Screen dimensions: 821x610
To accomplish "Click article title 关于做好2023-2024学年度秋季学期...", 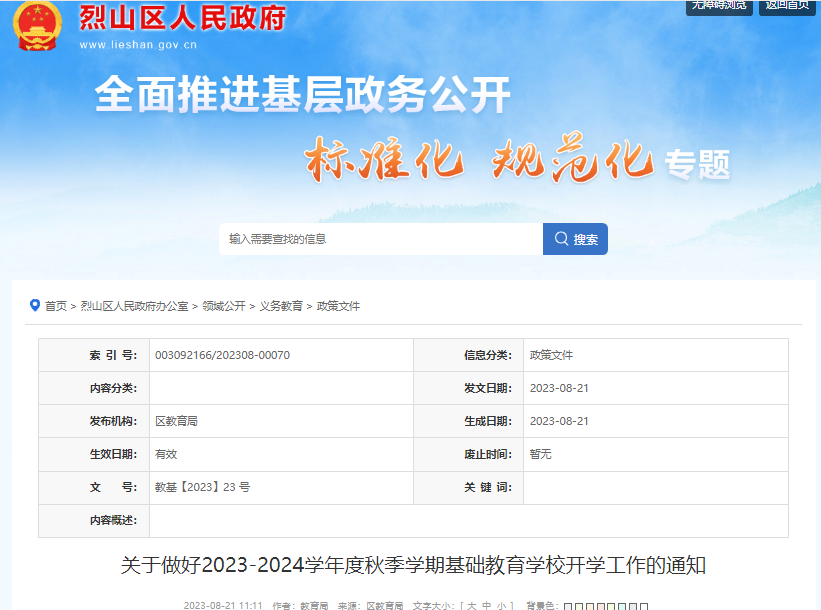I will click(x=413, y=565).
